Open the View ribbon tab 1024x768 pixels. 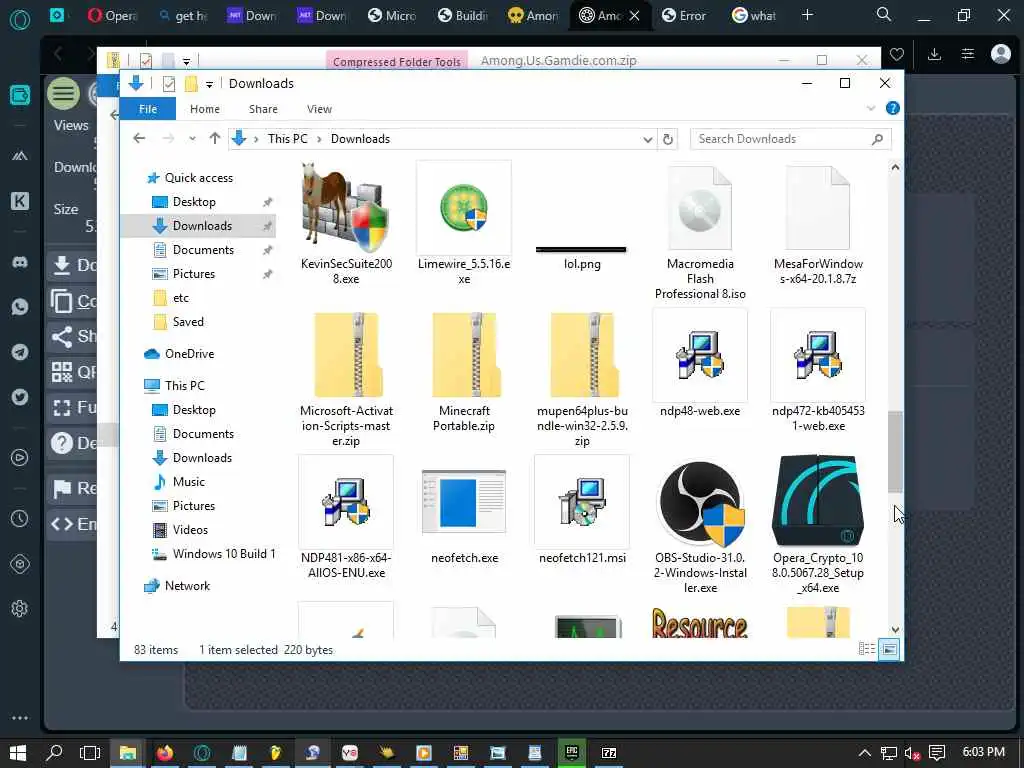(x=319, y=109)
